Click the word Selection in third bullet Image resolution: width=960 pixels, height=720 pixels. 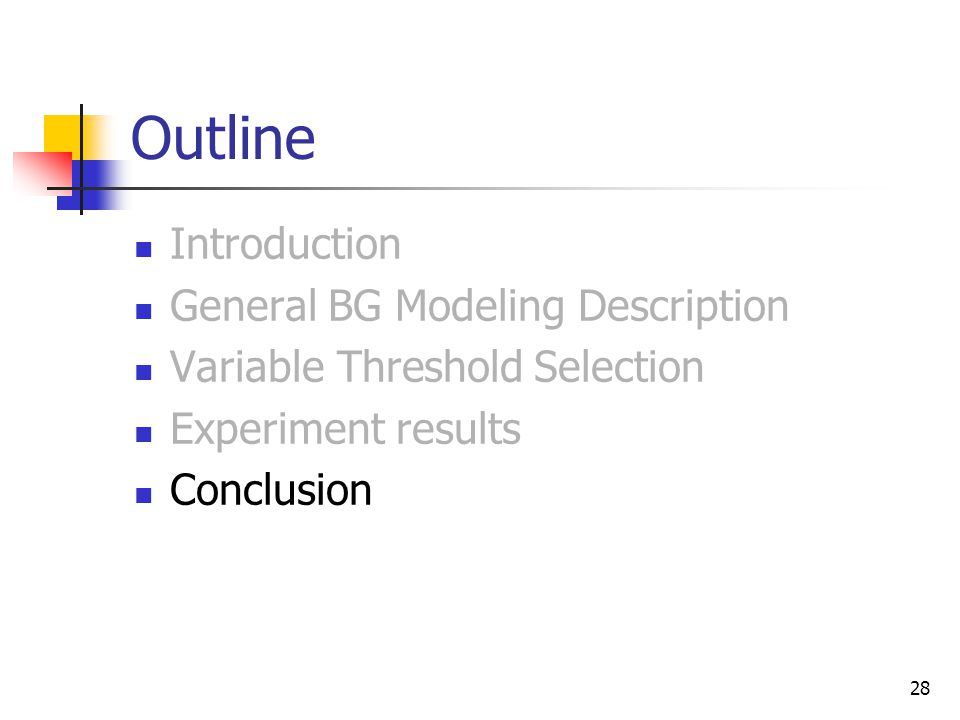[618, 367]
